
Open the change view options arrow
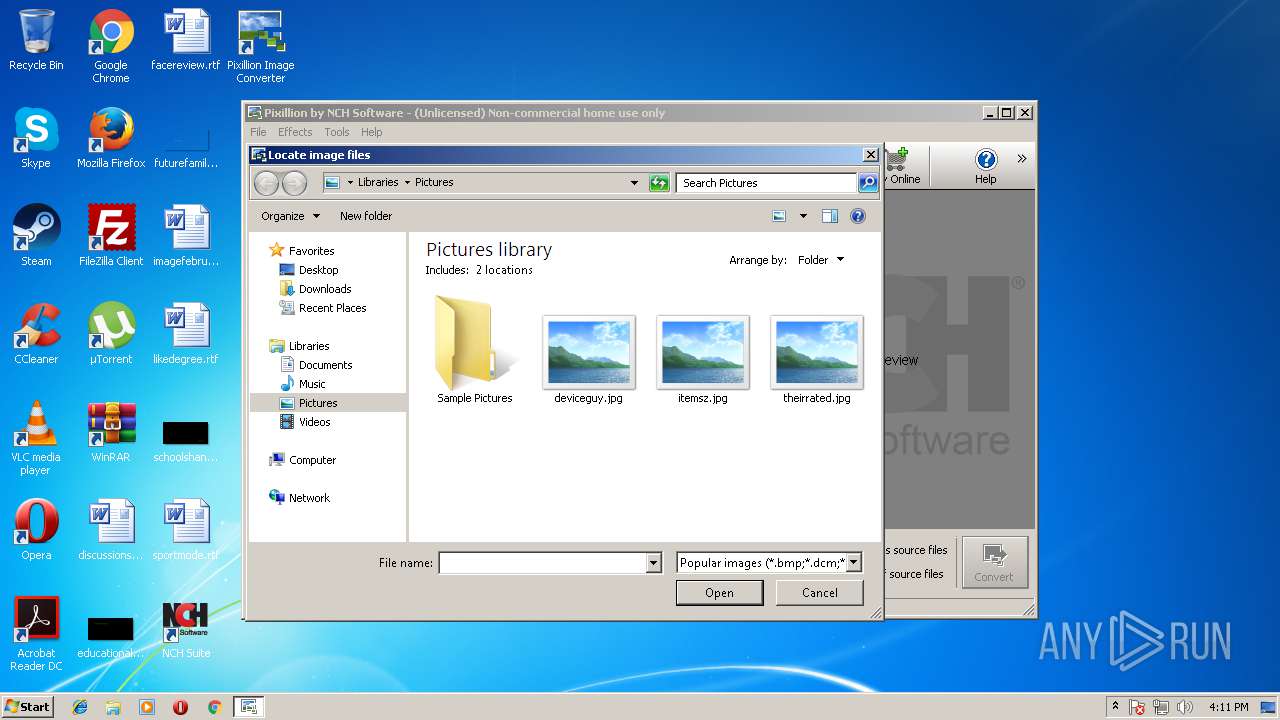tap(803, 216)
